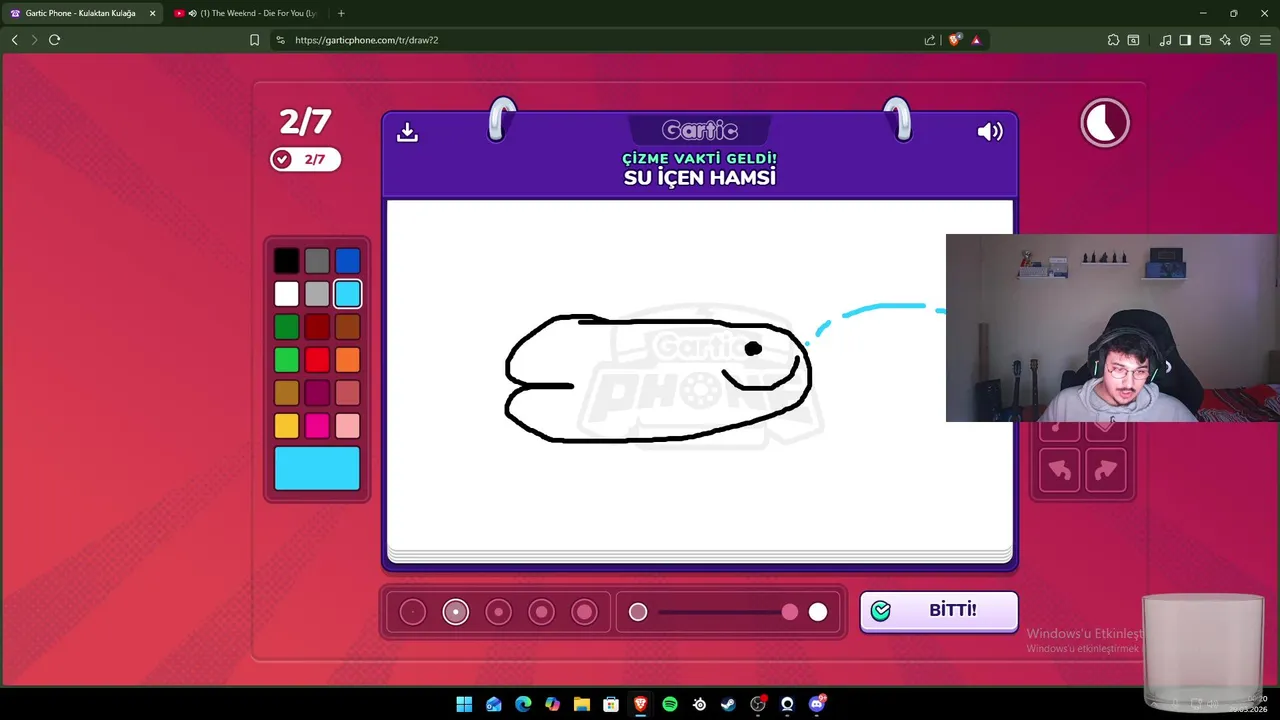Open a new browser tab
This screenshot has height=720, width=1280.
pyautogui.click(x=341, y=13)
